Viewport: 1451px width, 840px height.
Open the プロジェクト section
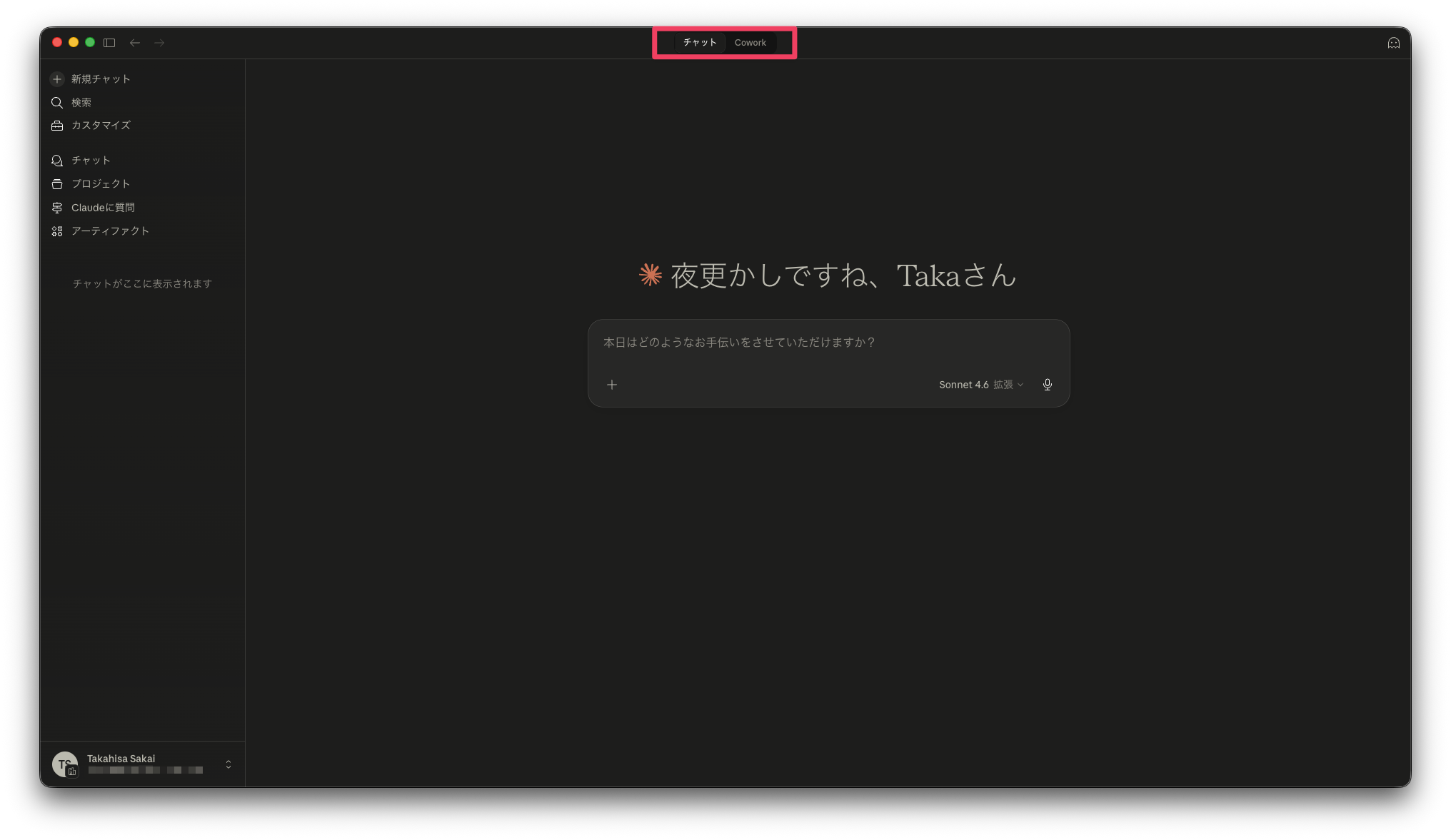(100, 183)
